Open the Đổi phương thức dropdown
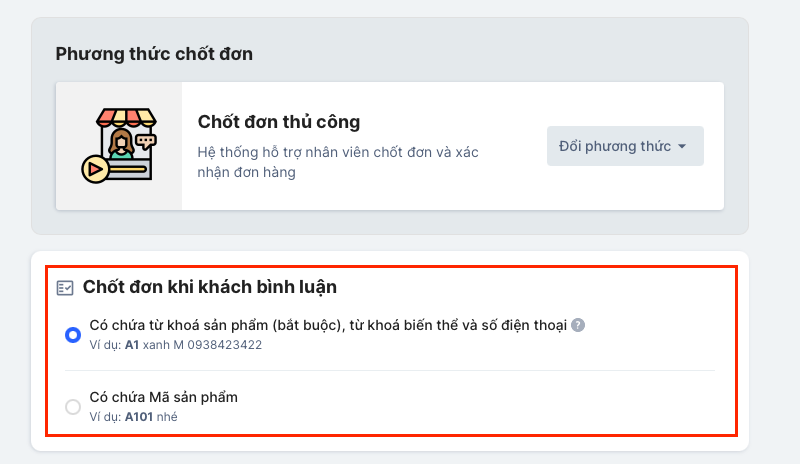 click(625, 146)
